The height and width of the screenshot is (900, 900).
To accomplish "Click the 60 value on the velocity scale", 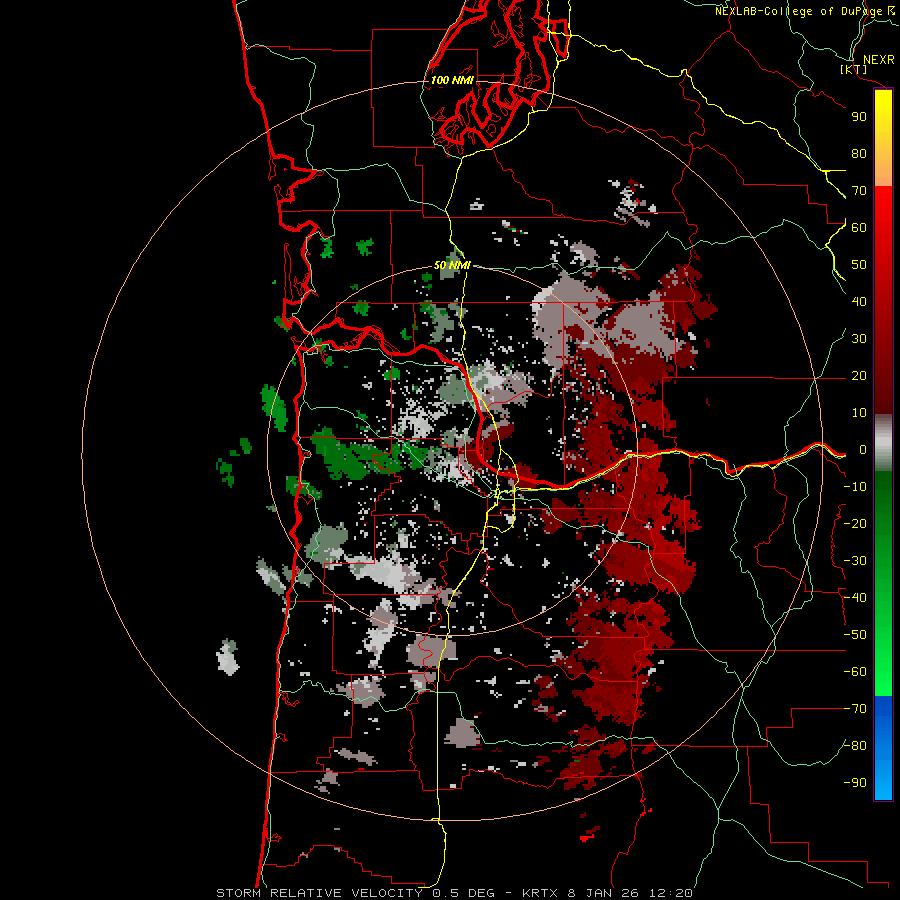I will 859,227.
